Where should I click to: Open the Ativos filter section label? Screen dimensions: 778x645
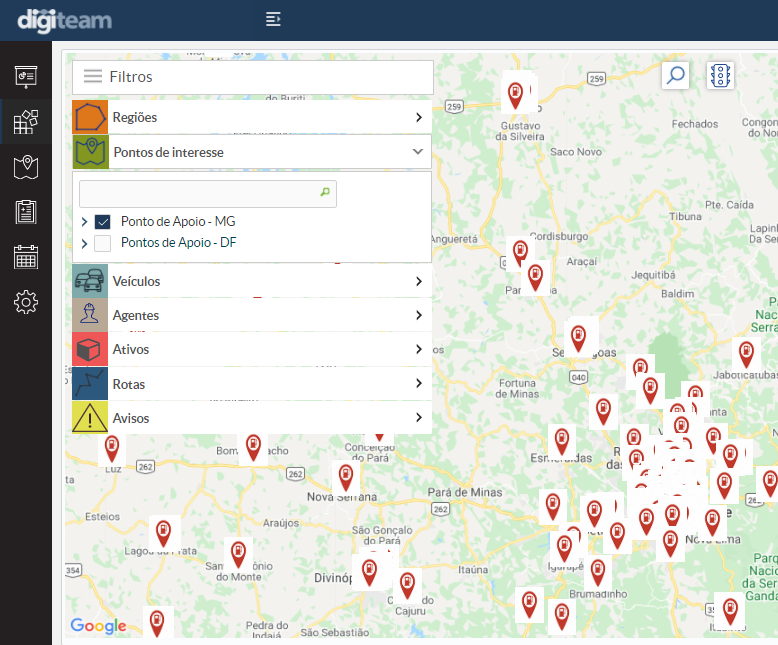tap(130, 349)
